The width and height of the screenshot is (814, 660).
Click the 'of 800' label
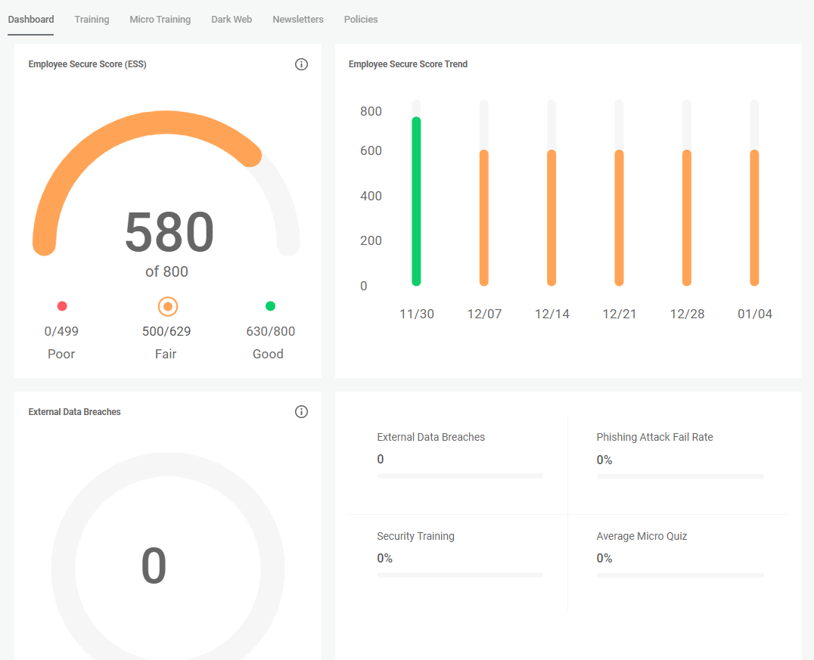pos(167,272)
